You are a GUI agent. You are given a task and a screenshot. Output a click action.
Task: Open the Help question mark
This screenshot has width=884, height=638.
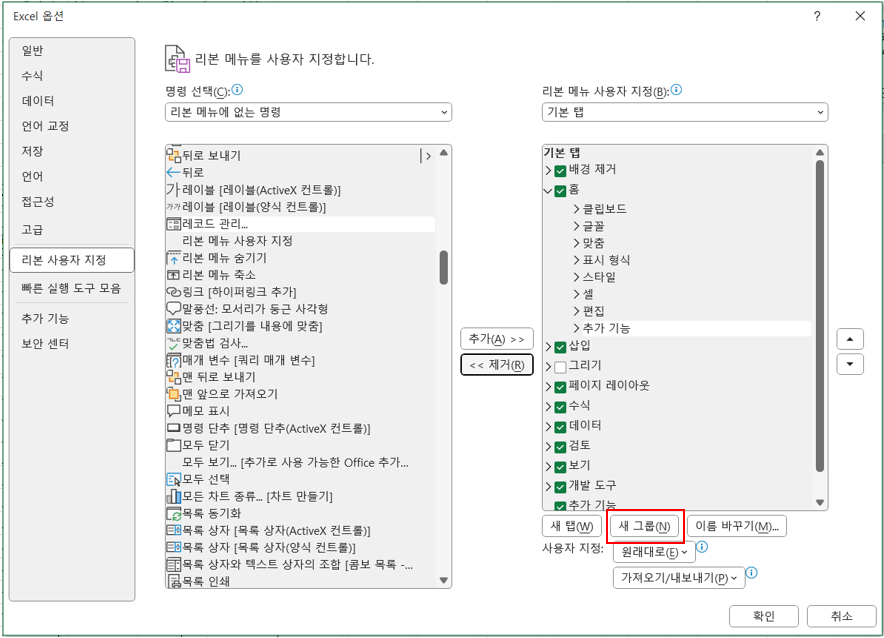click(817, 16)
